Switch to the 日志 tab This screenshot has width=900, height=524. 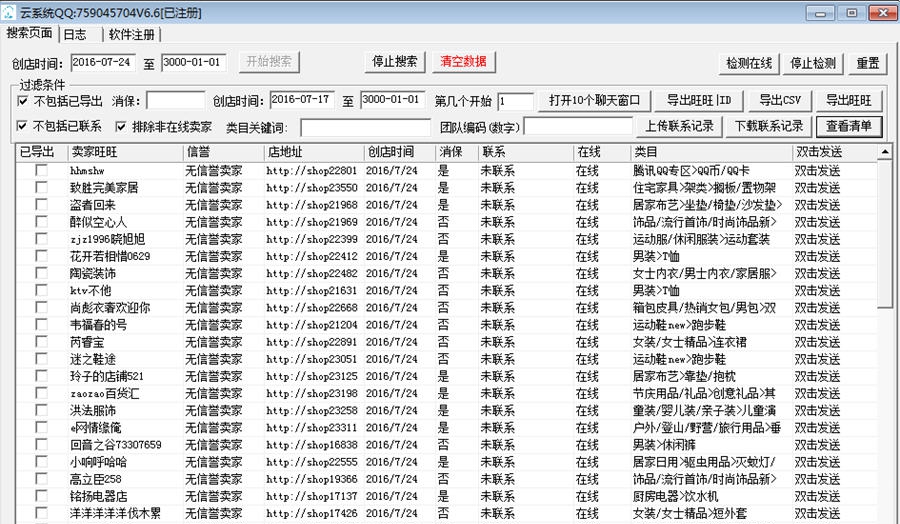(75, 34)
